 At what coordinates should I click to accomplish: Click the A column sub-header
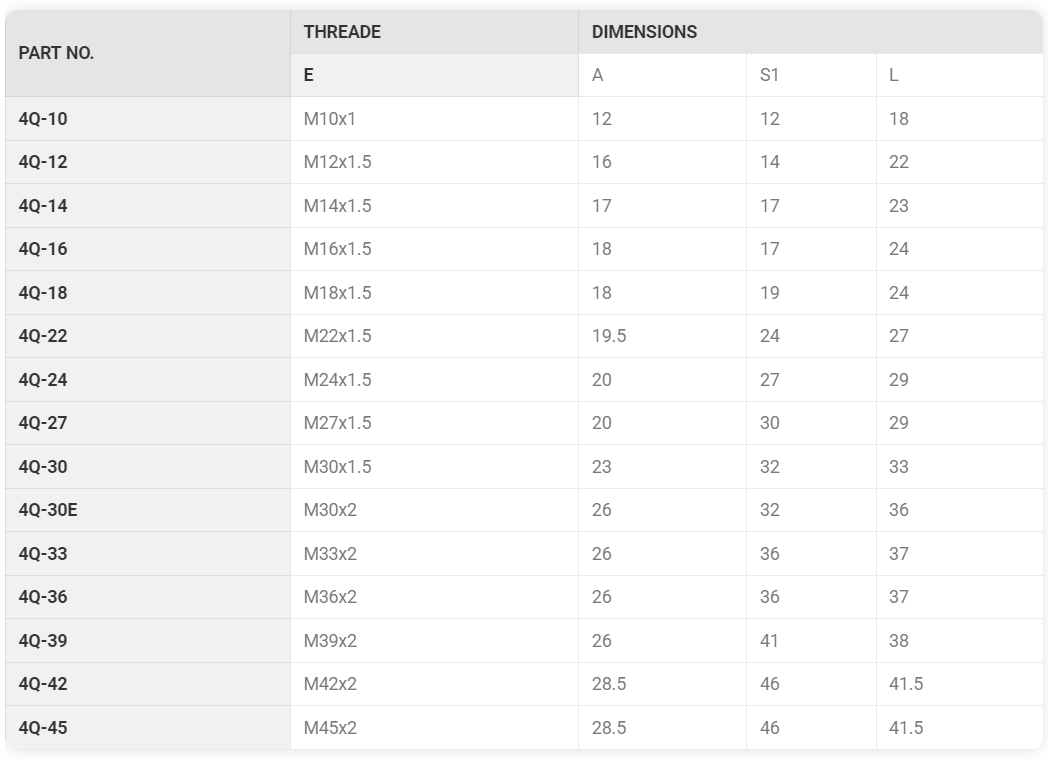[662, 75]
